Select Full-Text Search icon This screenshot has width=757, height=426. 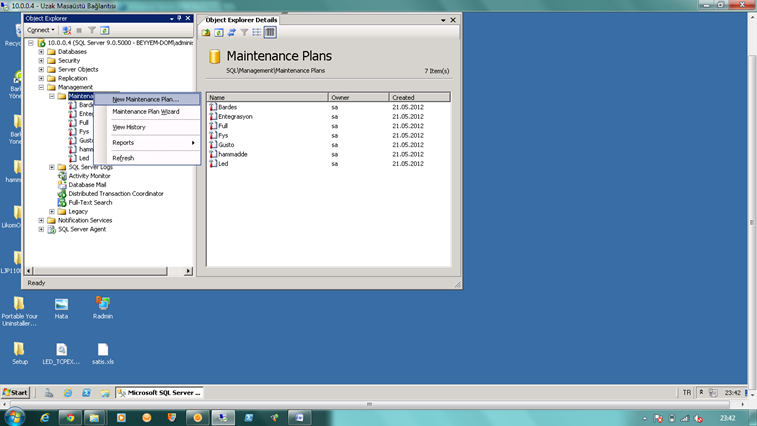(x=62, y=203)
